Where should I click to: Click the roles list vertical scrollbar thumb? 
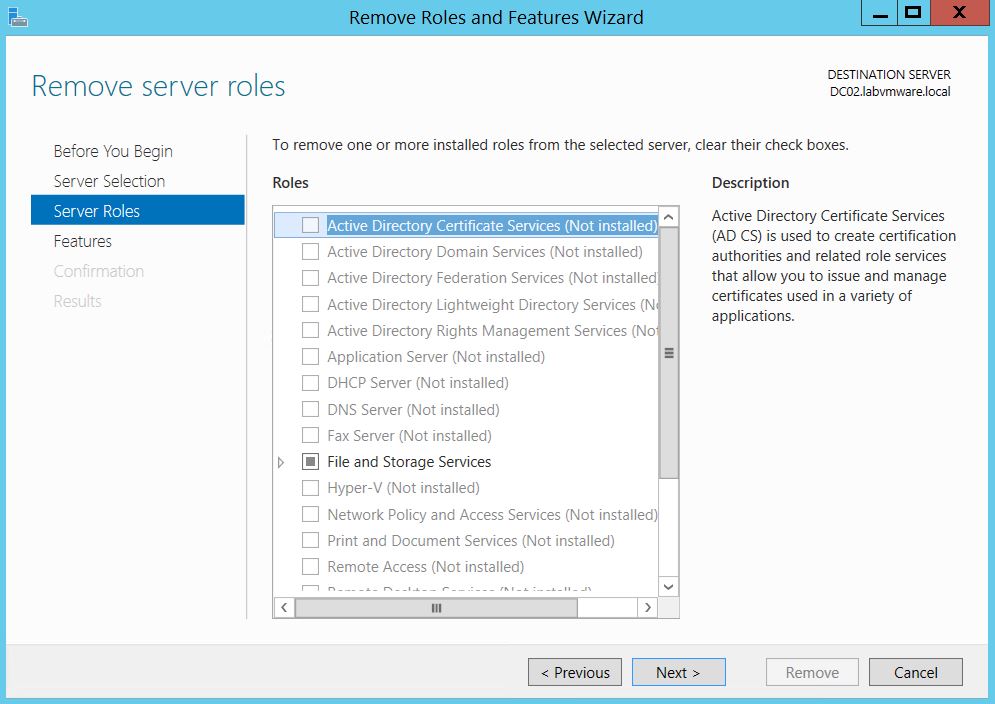pyautogui.click(x=669, y=353)
